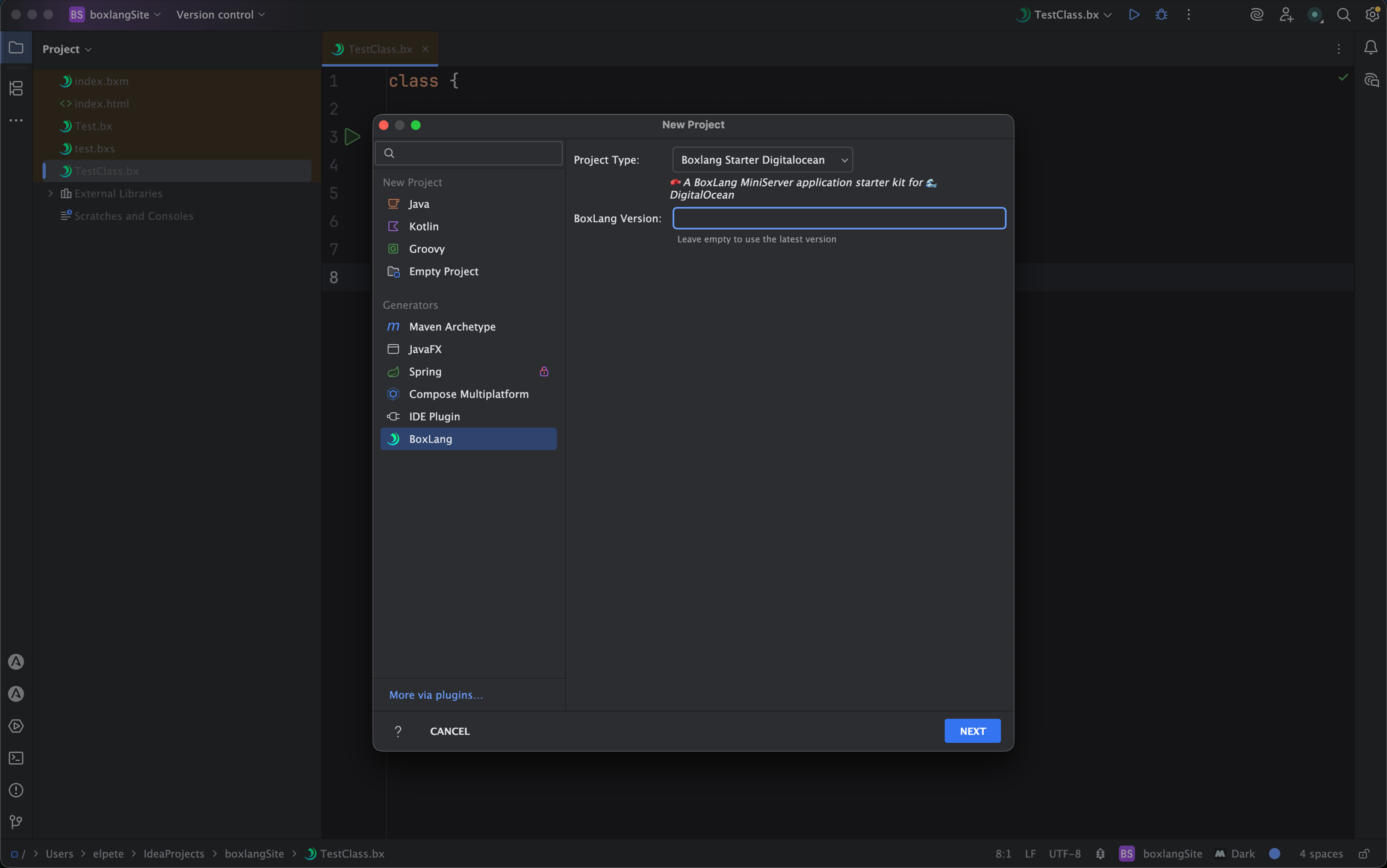The height and width of the screenshot is (868, 1387).
Task: Click the Debug bug icon in the toolbar
Action: (1161, 14)
